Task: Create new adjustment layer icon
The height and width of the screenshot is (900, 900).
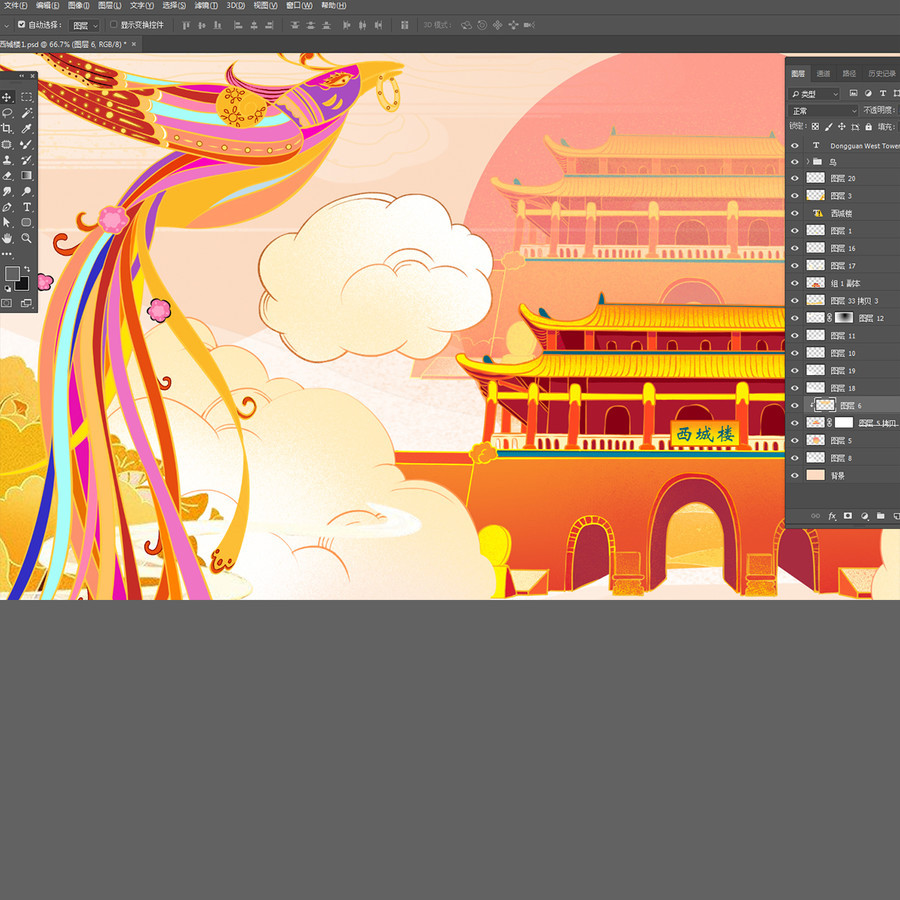Action: [864, 516]
